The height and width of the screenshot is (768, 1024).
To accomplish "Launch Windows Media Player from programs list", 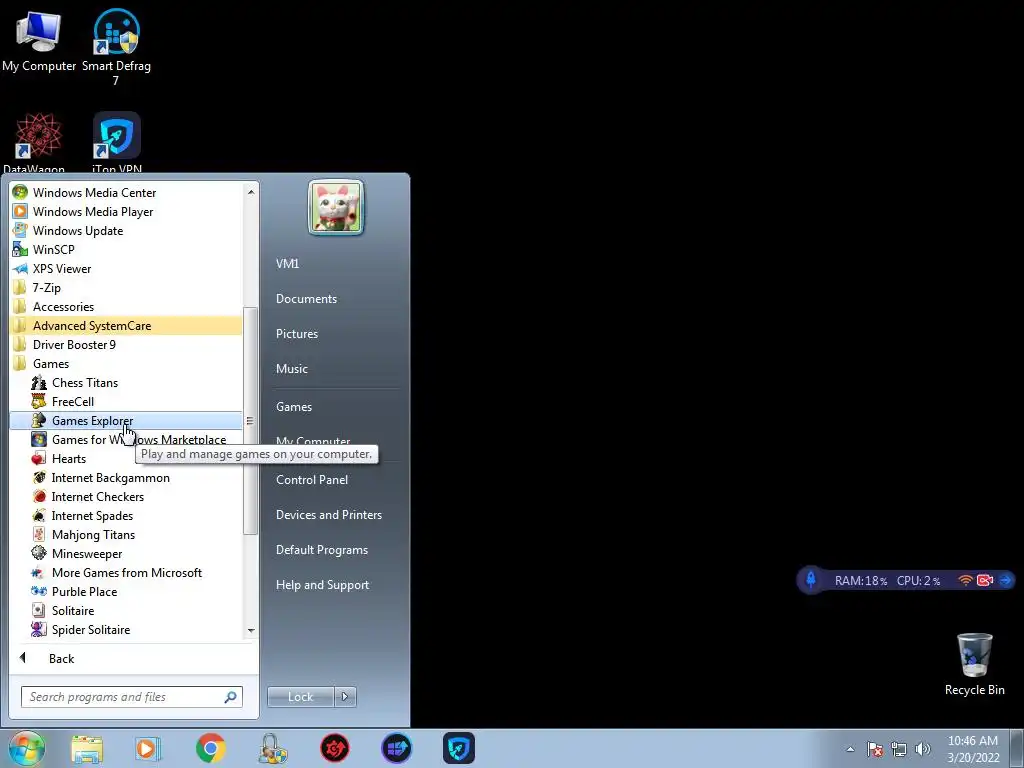I will coord(126,212).
